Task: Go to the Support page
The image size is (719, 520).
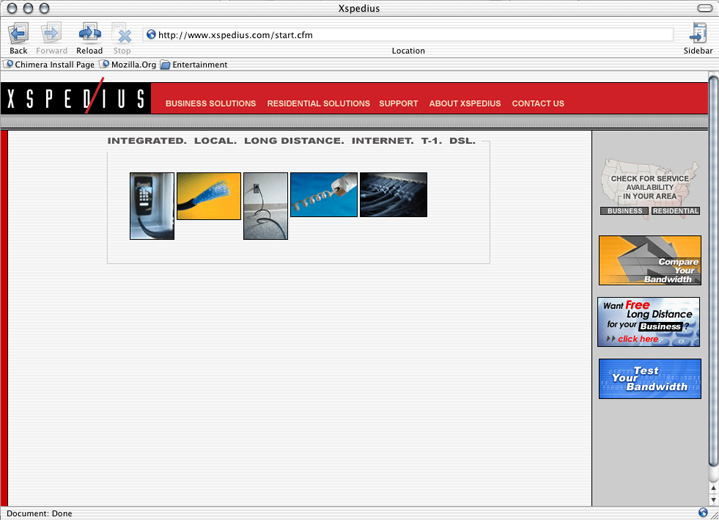Action: (398, 103)
